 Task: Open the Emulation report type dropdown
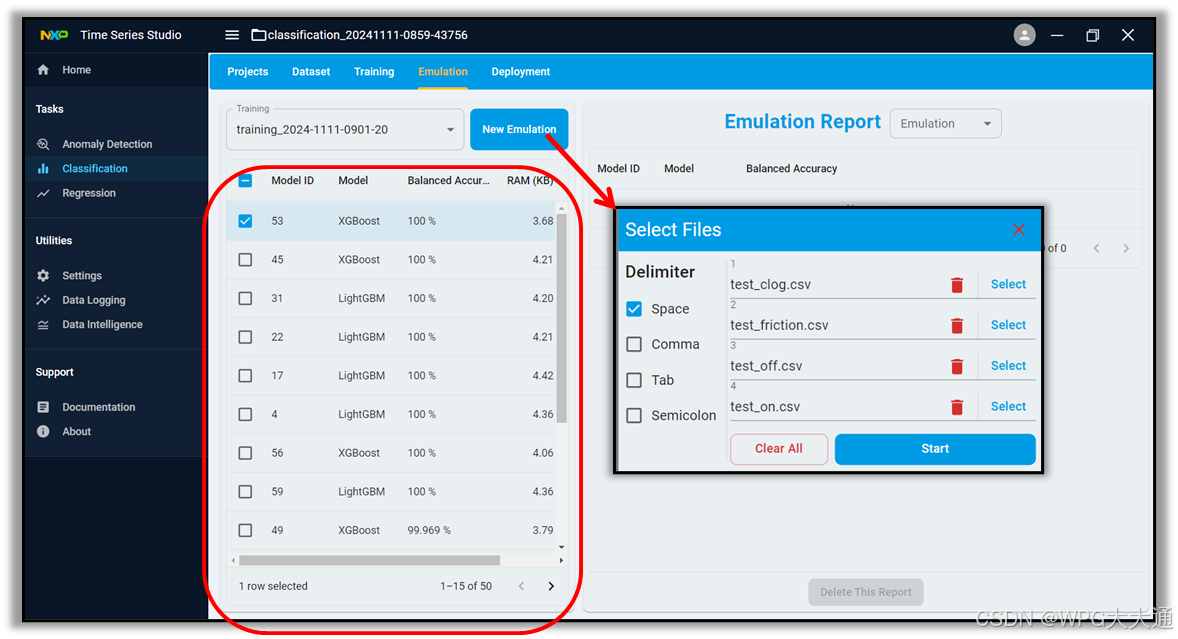pos(945,124)
